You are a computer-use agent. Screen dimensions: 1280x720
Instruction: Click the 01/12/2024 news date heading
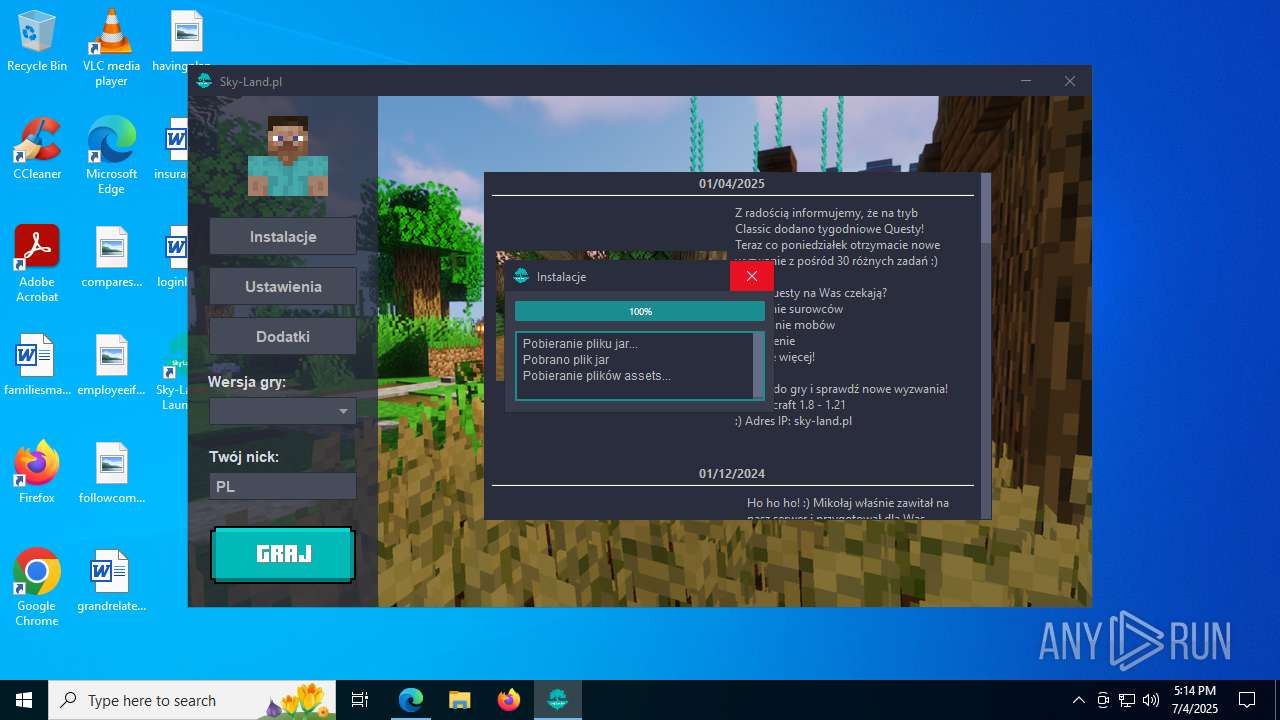732,474
